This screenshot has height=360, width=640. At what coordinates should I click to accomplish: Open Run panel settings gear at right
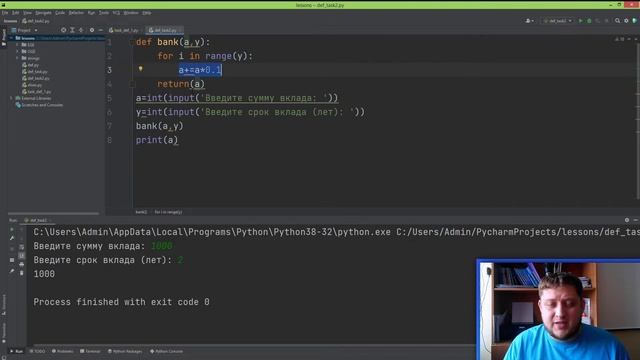pyautogui.click(x=627, y=220)
